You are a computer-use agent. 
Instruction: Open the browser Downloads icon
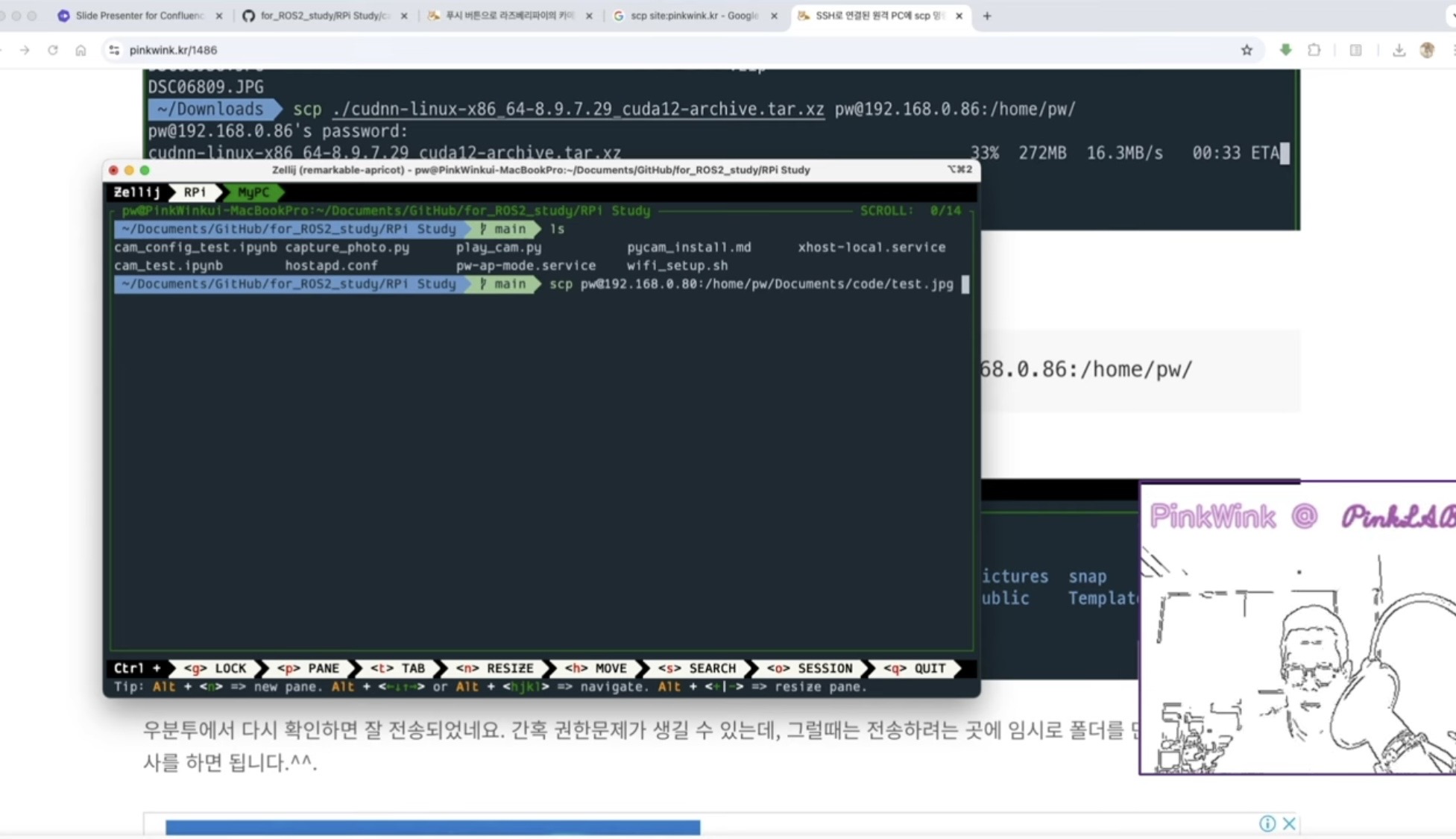pyautogui.click(x=1399, y=50)
